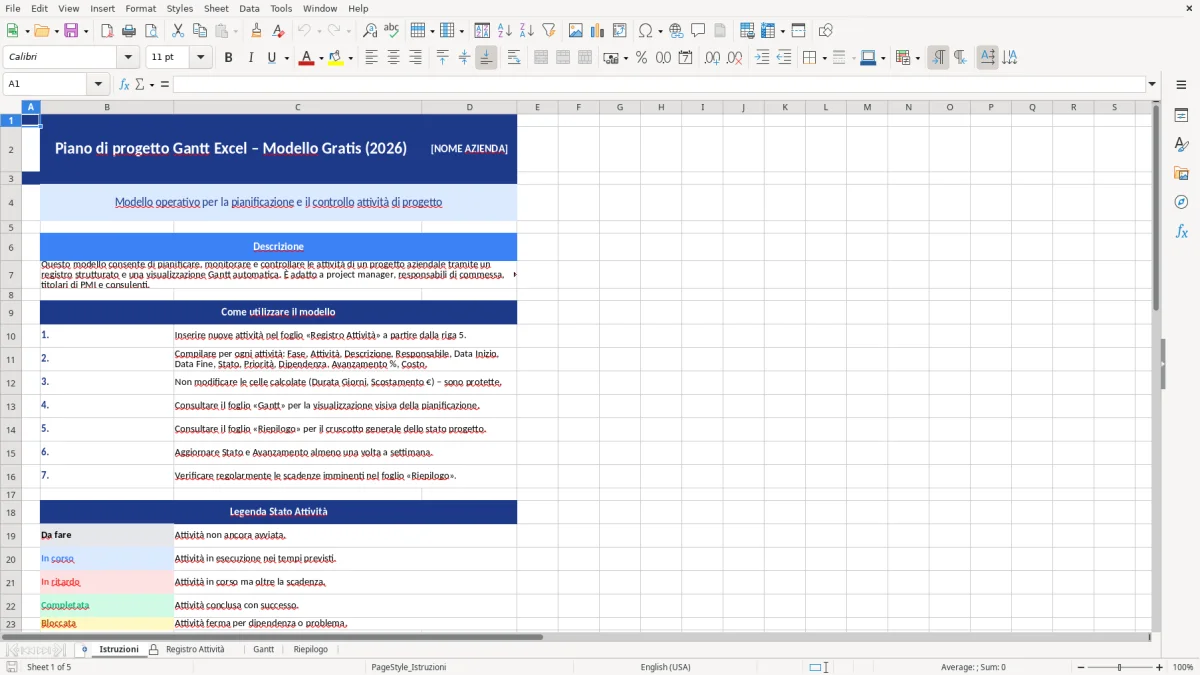Image resolution: width=1200 pixels, height=675 pixels.
Task: Open sidebar Properties panel icon
Action: tap(1181, 116)
